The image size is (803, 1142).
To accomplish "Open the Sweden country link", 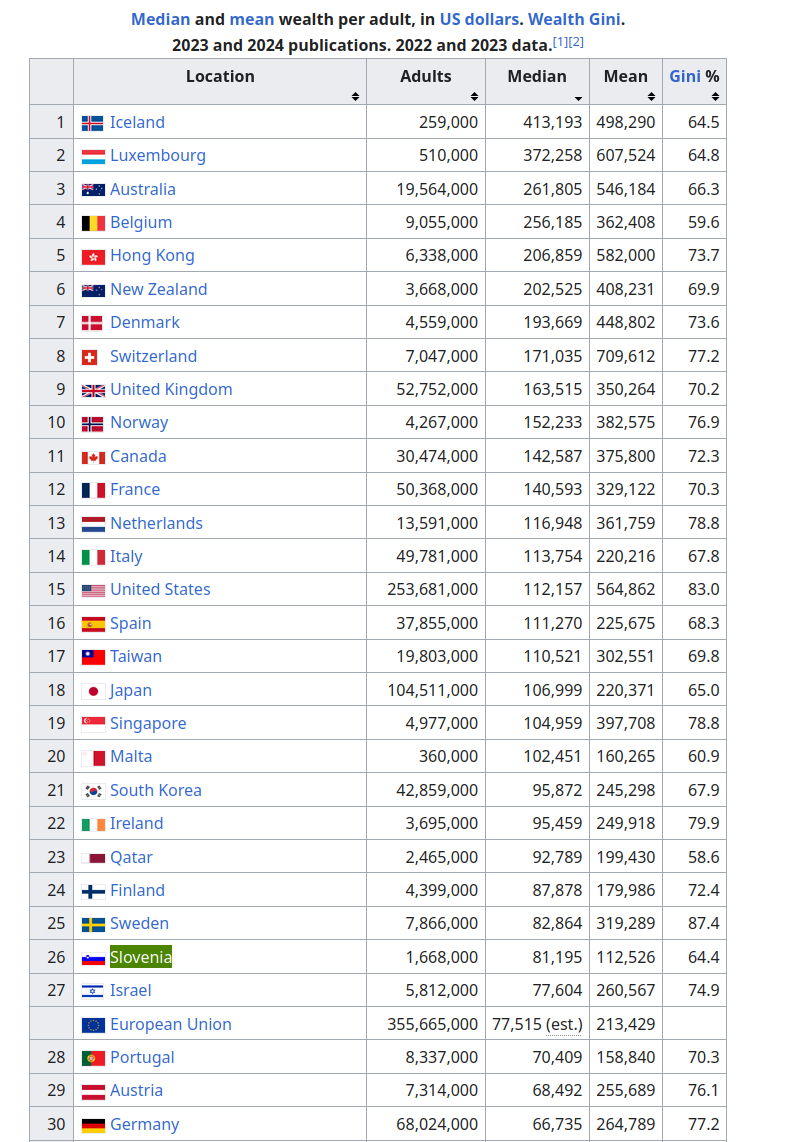I will tap(140, 924).
